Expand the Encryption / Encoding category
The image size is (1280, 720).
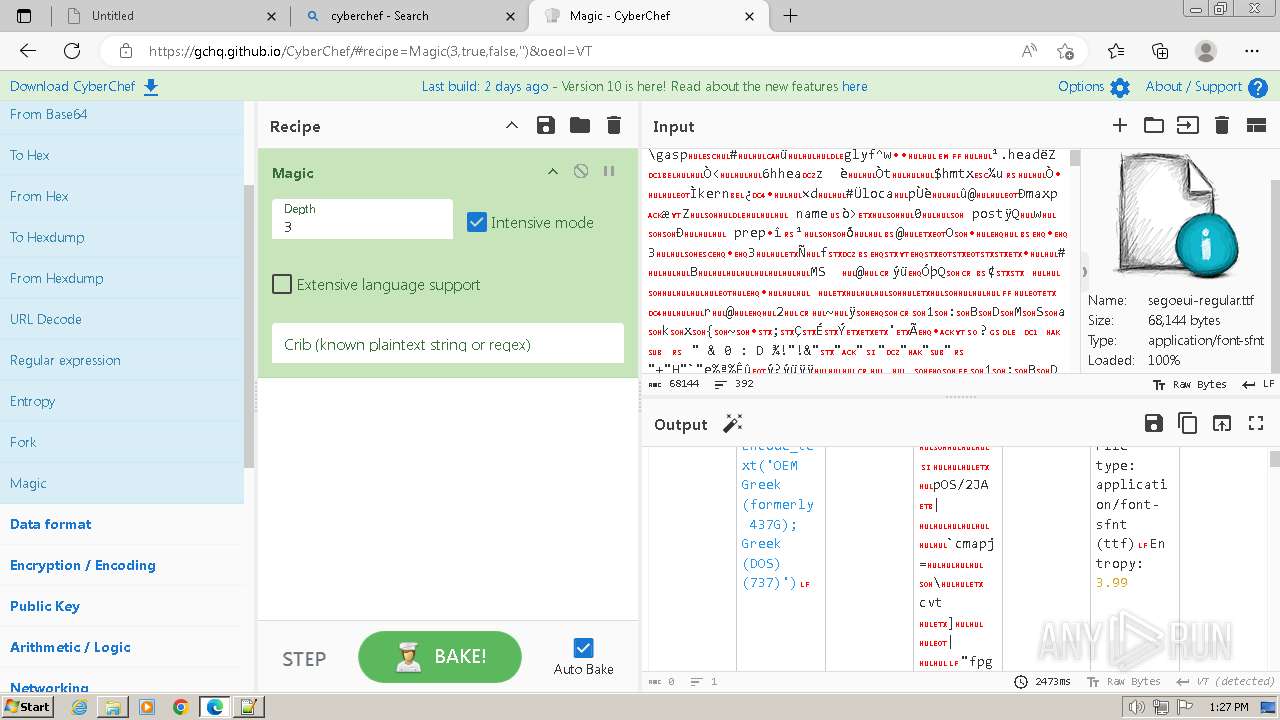tap(122, 565)
